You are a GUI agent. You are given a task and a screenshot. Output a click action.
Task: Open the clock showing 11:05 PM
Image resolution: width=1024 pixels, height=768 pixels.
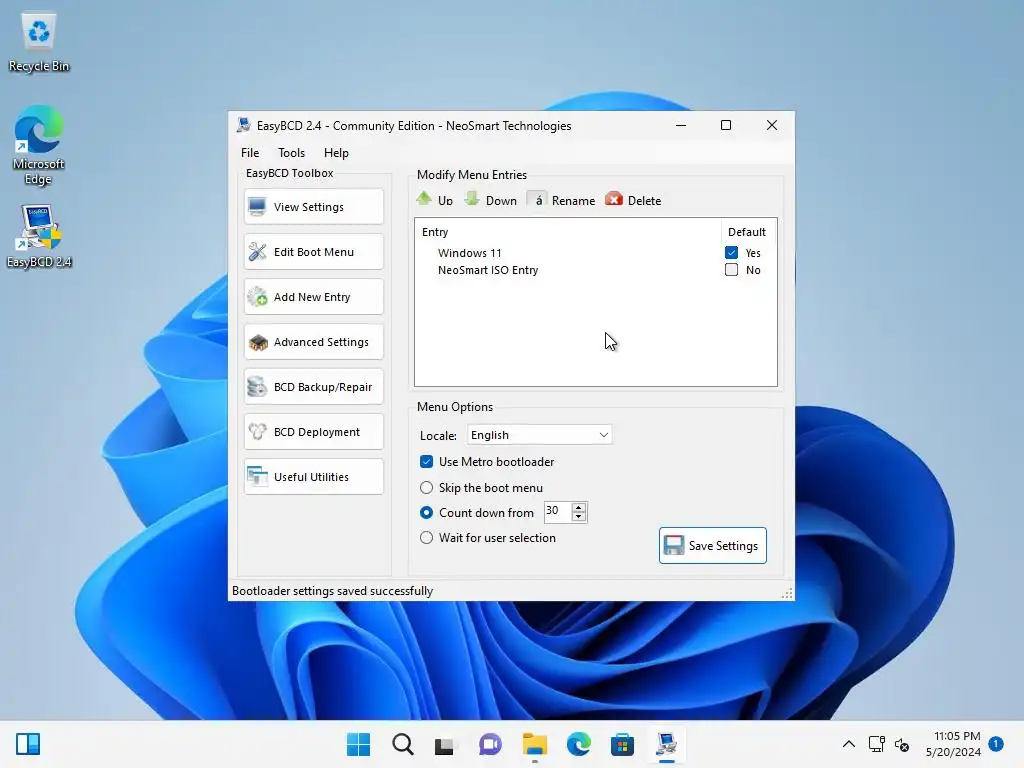click(x=953, y=744)
